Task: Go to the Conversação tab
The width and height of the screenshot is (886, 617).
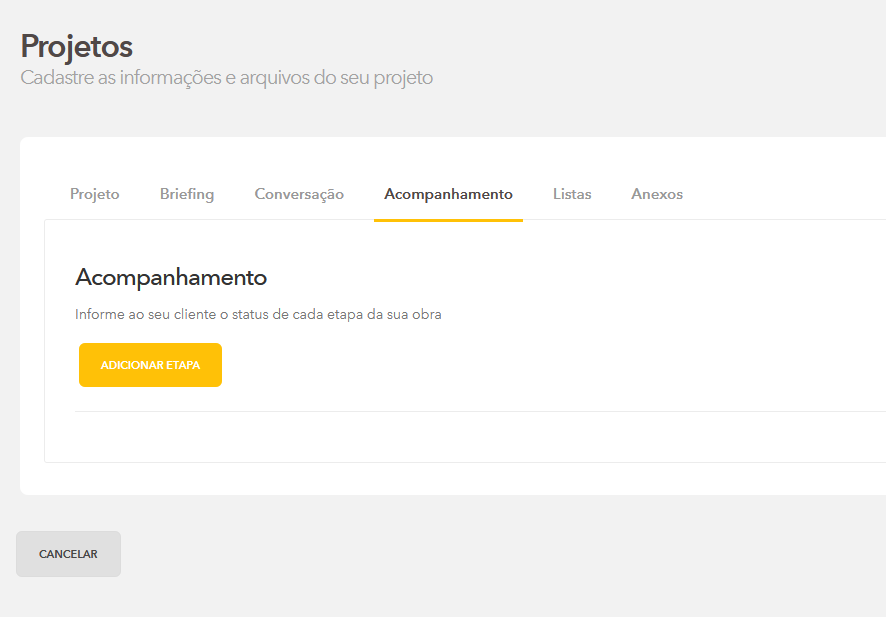Action: pyautogui.click(x=299, y=194)
